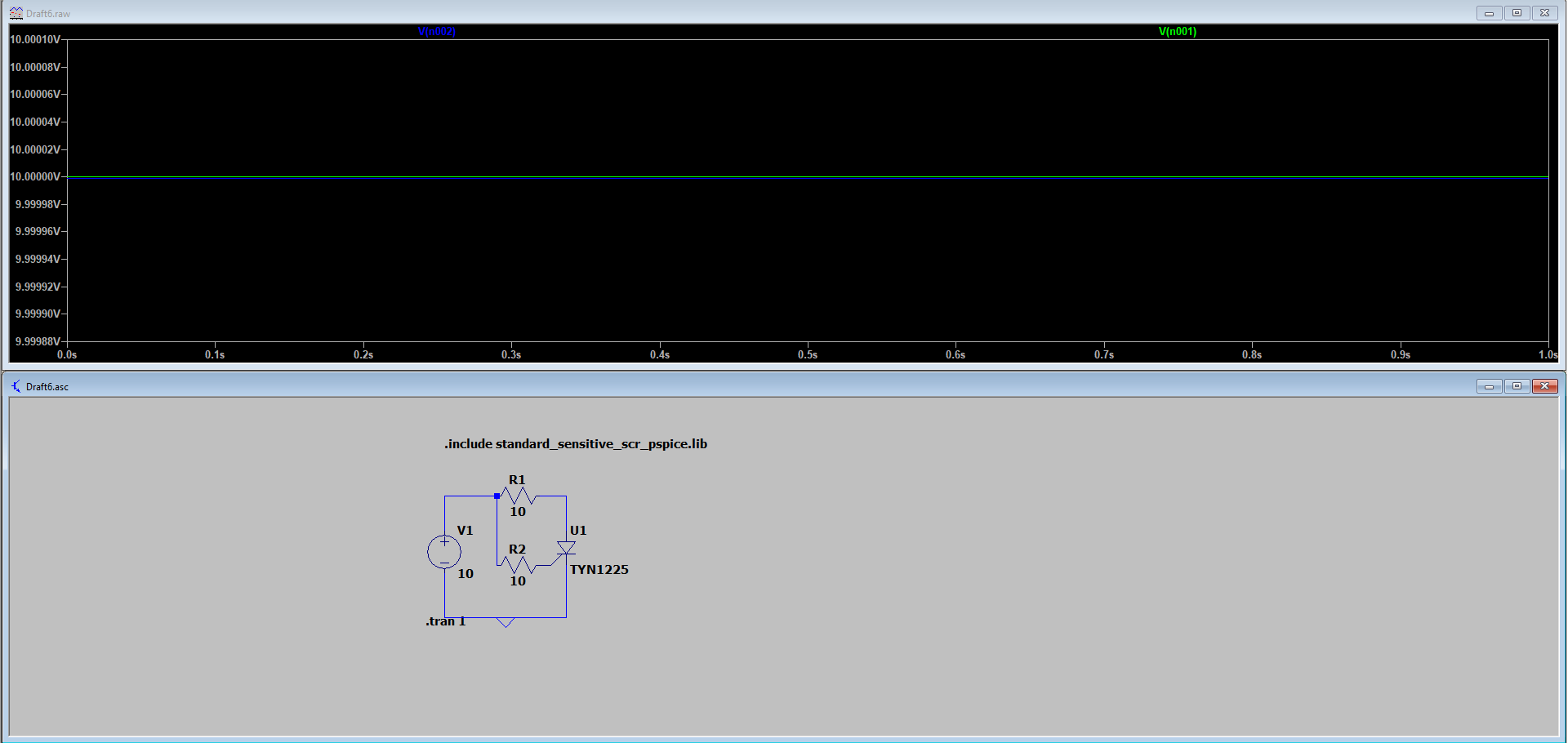Click the V1 reference designator label
This screenshot has height=743, width=1568.
pyautogui.click(x=465, y=531)
